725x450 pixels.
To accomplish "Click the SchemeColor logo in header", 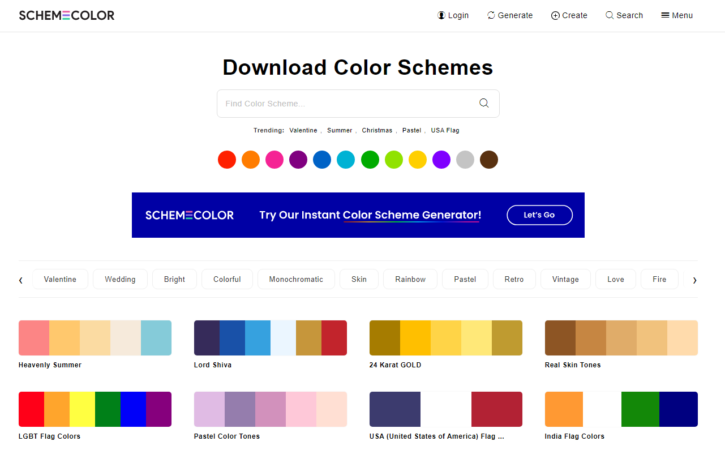I will click(66, 15).
